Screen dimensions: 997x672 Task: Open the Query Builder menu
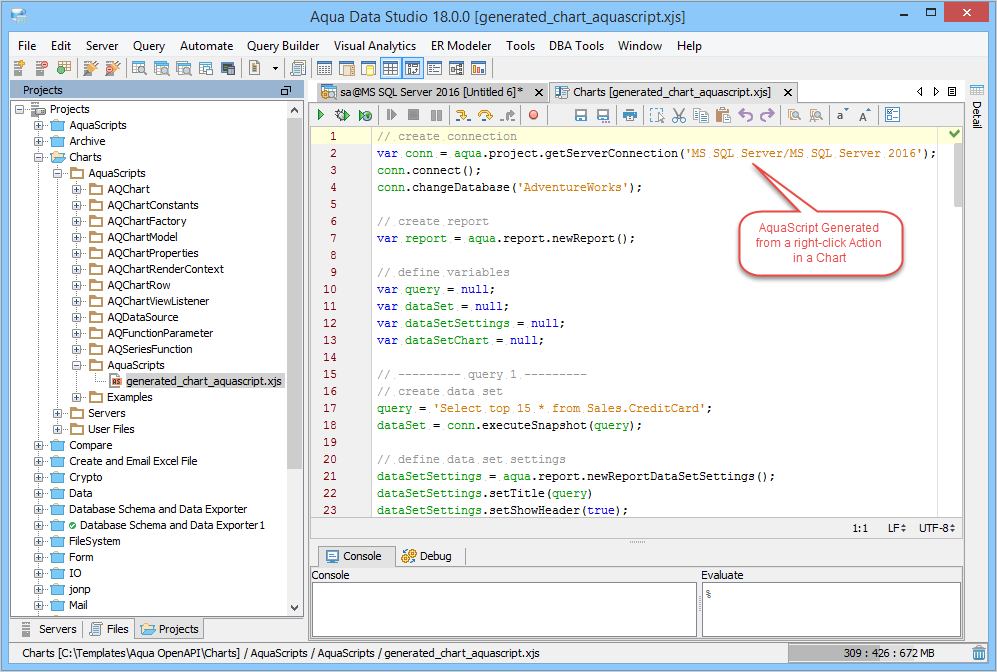point(283,46)
